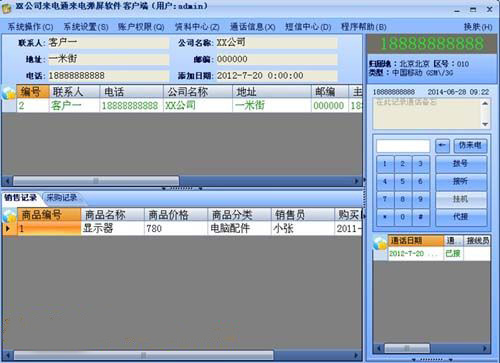Sort customer table by 公司名称 column header

(x=198, y=92)
